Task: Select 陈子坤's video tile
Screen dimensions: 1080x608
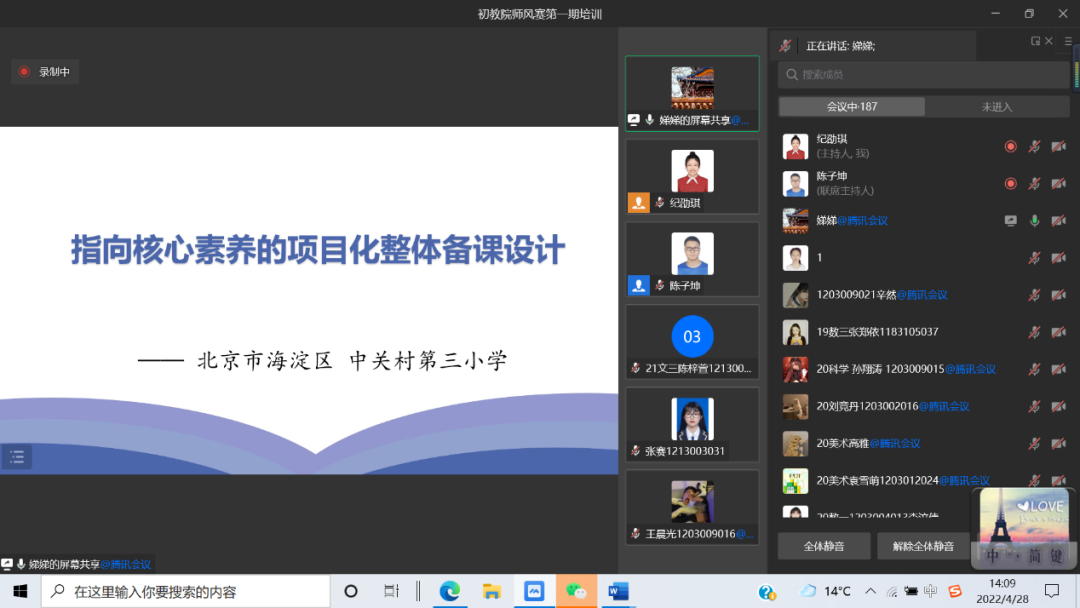Action: point(692,259)
